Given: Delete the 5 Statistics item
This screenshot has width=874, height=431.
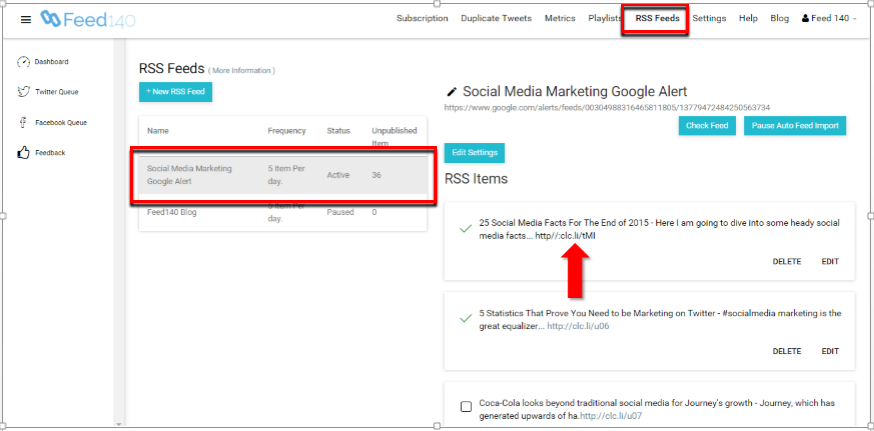Looking at the screenshot, I should (x=786, y=351).
